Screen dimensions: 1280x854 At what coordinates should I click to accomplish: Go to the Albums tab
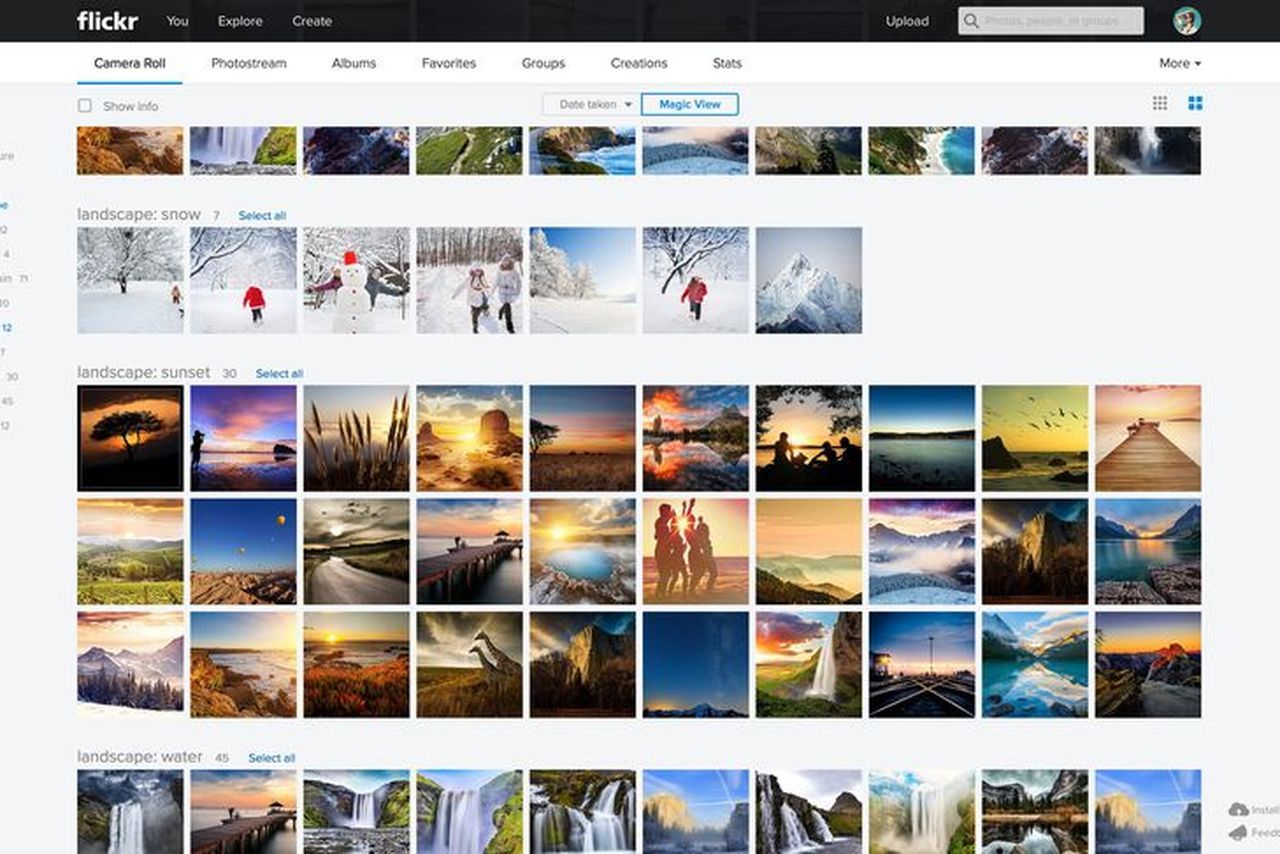point(354,63)
